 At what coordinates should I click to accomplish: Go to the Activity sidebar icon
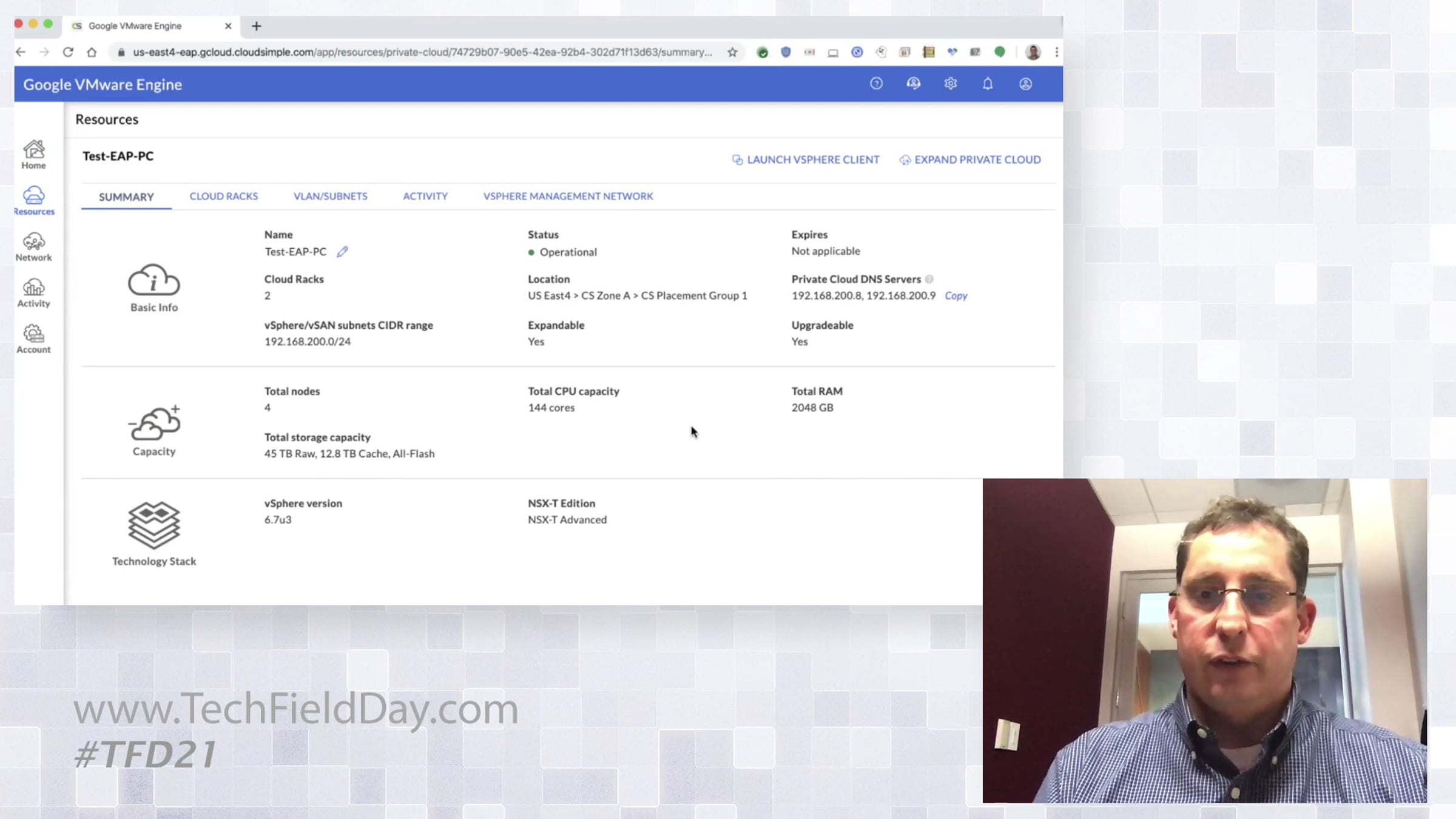[33, 293]
